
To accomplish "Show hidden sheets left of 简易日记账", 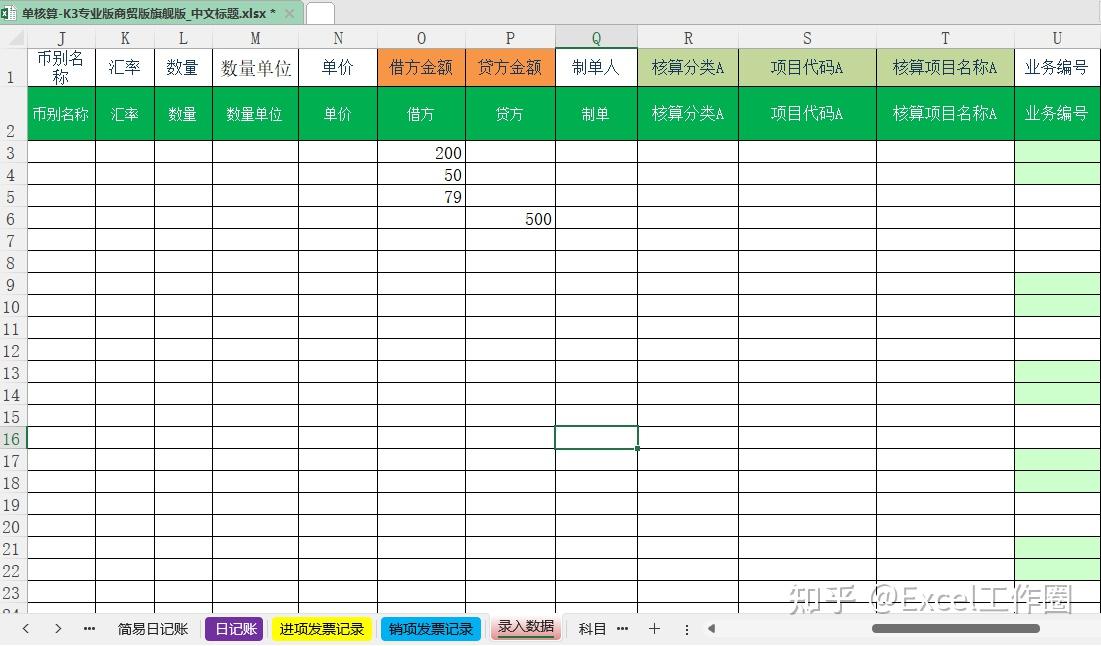I will (x=89, y=628).
